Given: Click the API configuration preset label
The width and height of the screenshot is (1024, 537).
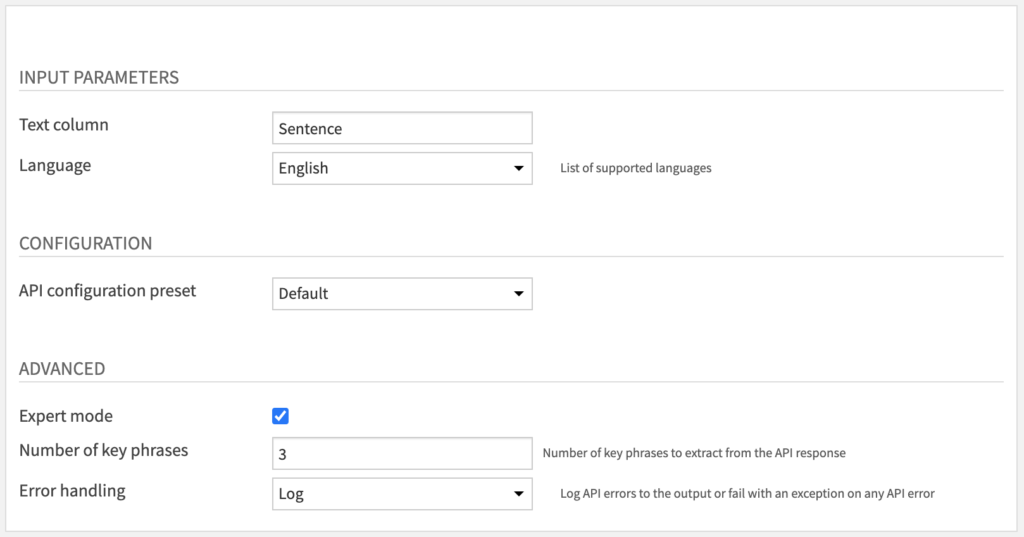Looking at the screenshot, I should 107,291.
